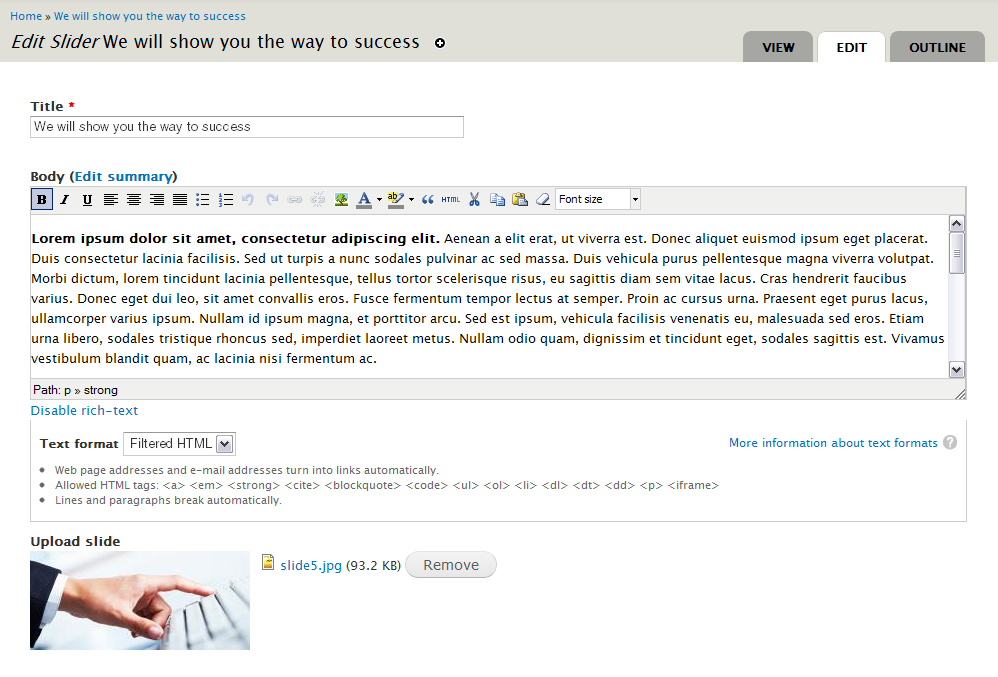Open HTML source editor

point(451,200)
